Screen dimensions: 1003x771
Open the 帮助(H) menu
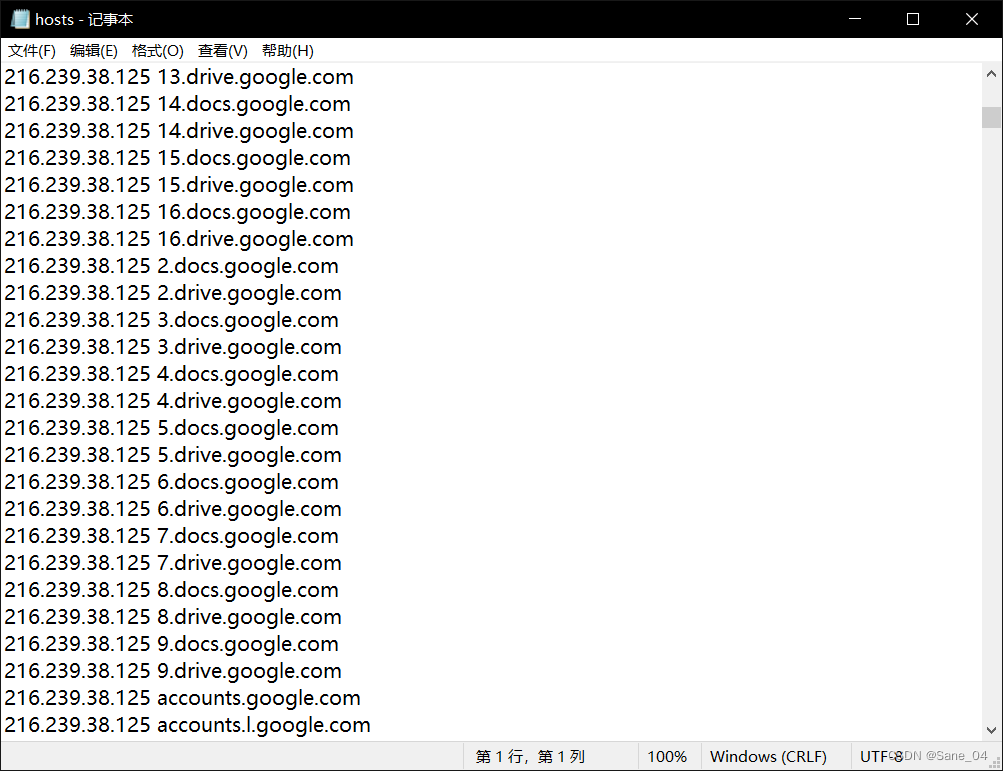[x=288, y=51]
